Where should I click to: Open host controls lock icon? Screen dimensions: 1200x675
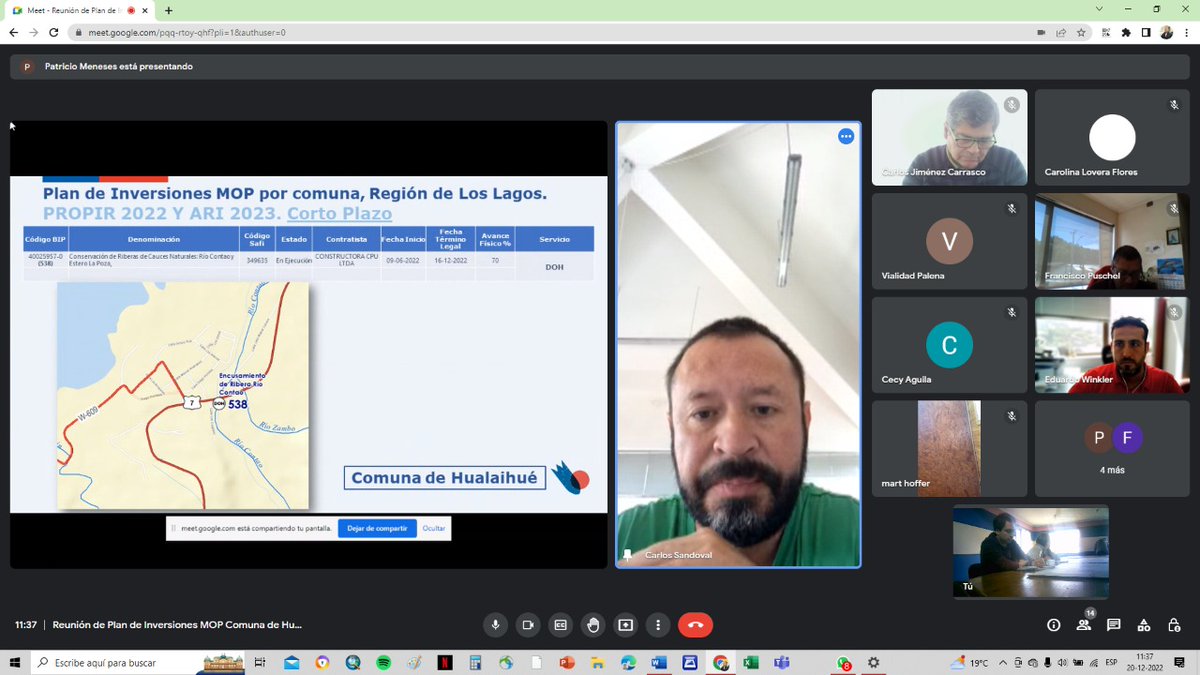[1175, 625]
